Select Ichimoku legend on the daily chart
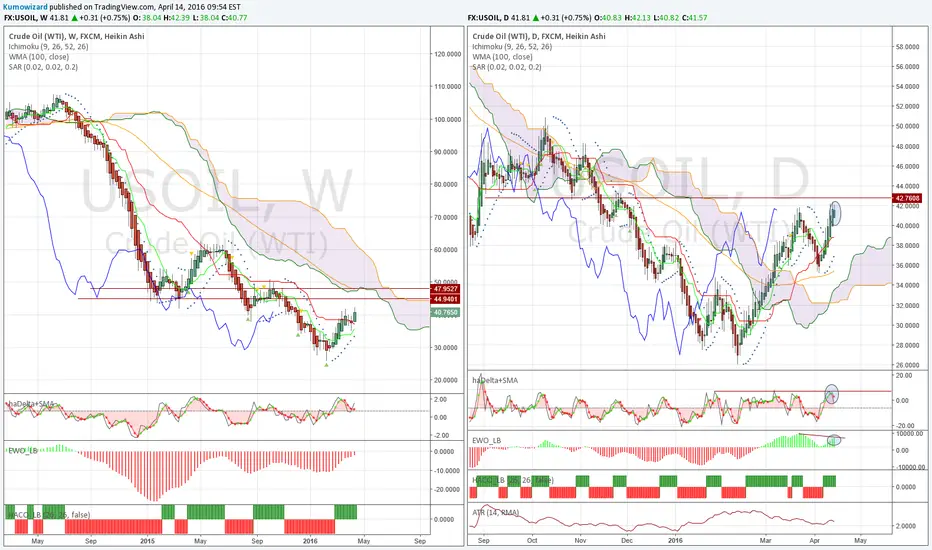The image size is (932, 550). click(512, 46)
